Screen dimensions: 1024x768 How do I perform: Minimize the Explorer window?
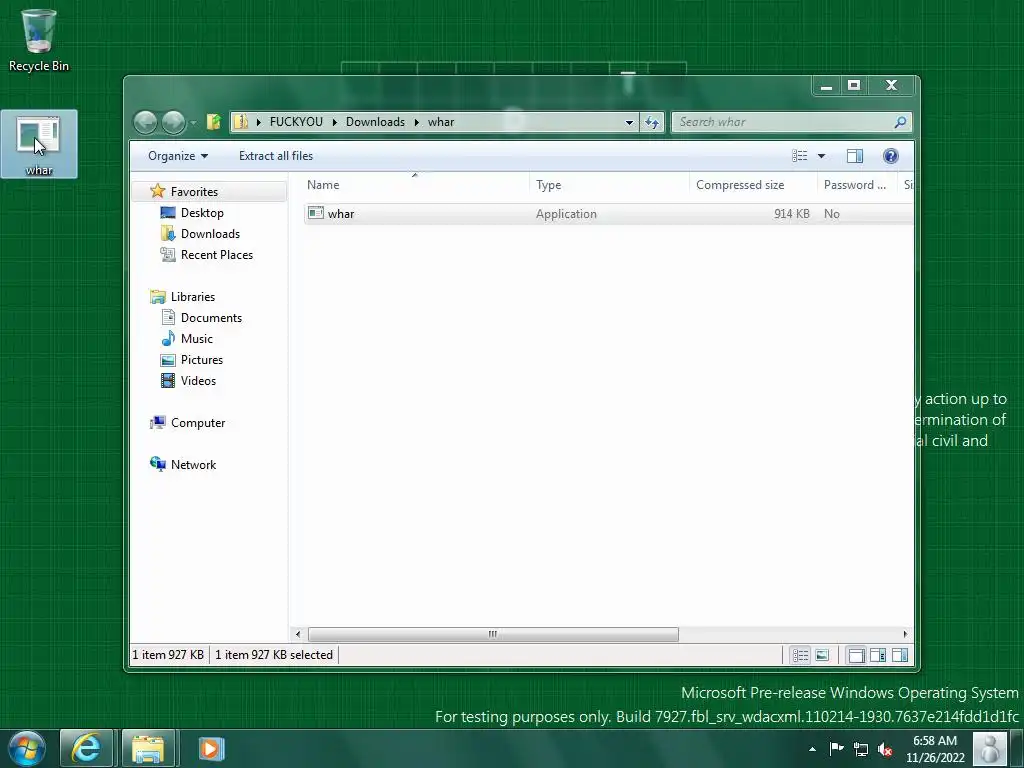tap(826, 86)
